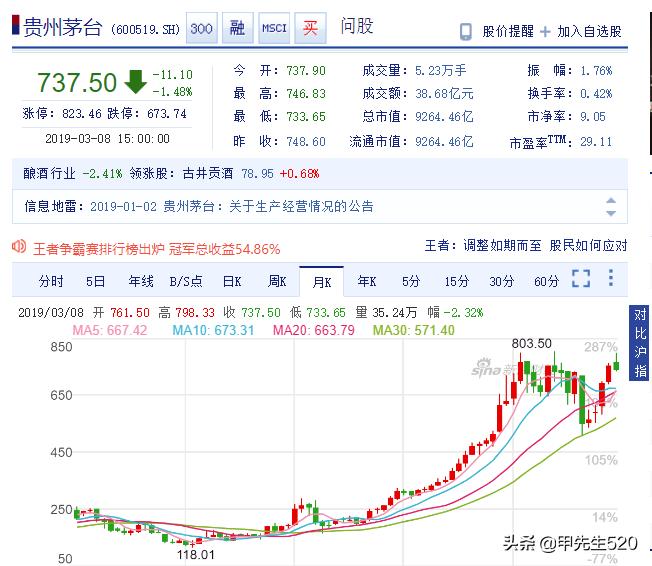Click the 市盈率TTM value 29.11
This screenshot has height=566, width=652.
click(596, 142)
